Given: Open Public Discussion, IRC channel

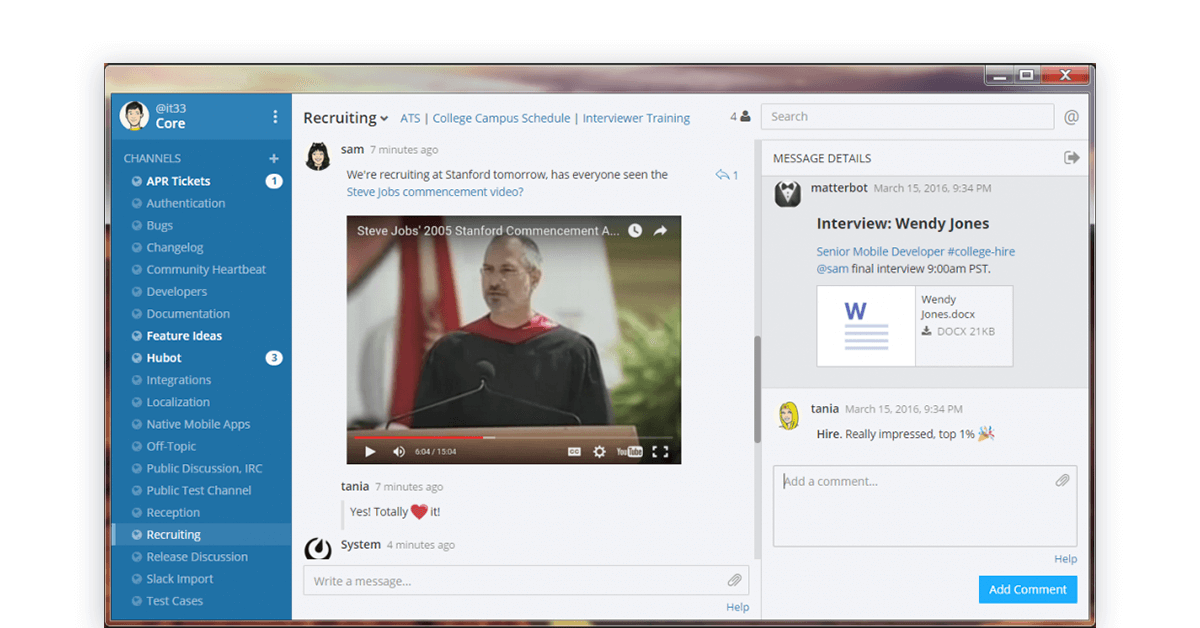Looking at the screenshot, I should (207, 468).
